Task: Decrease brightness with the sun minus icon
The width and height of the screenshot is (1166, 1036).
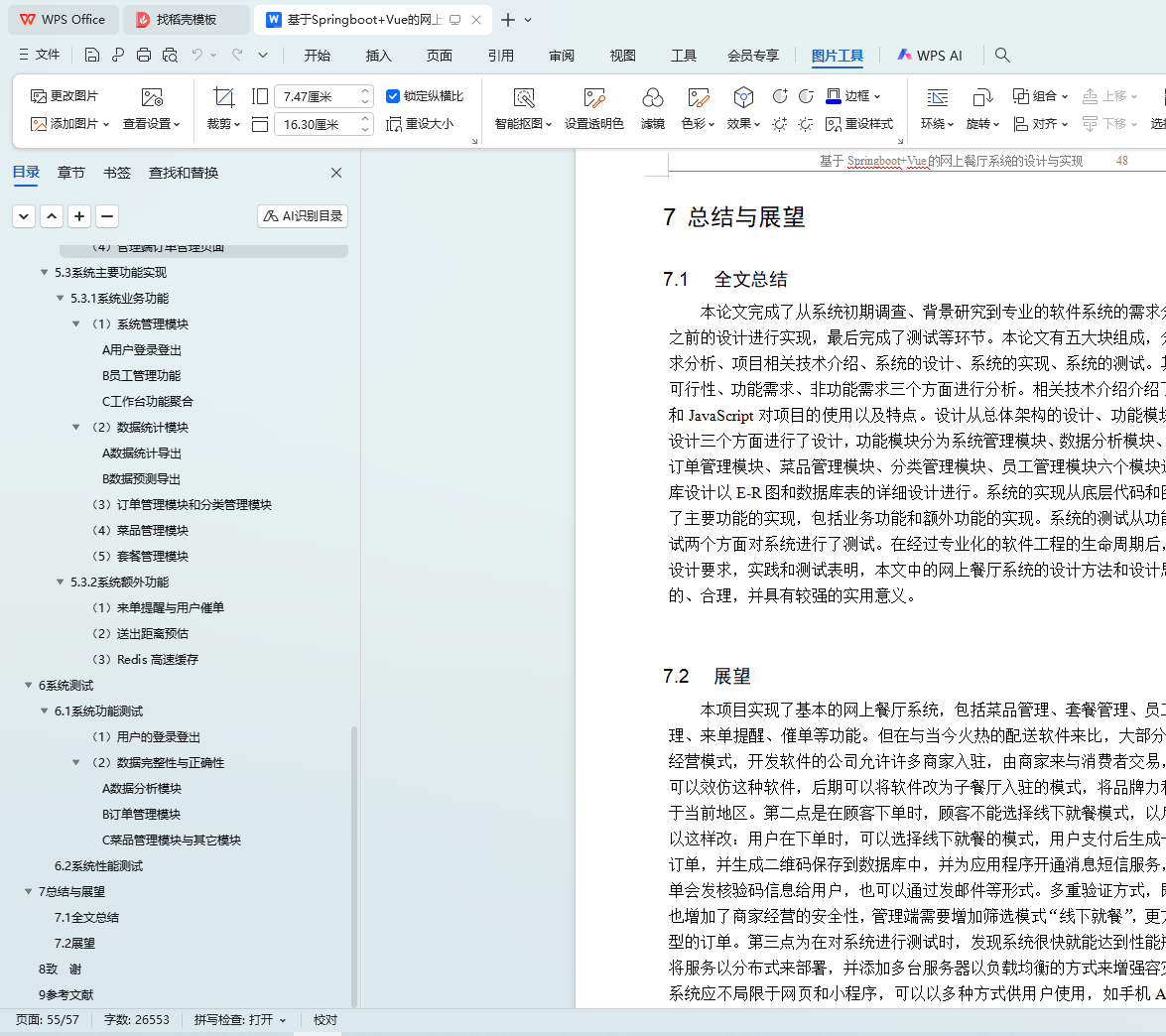Action: pos(806,124)
